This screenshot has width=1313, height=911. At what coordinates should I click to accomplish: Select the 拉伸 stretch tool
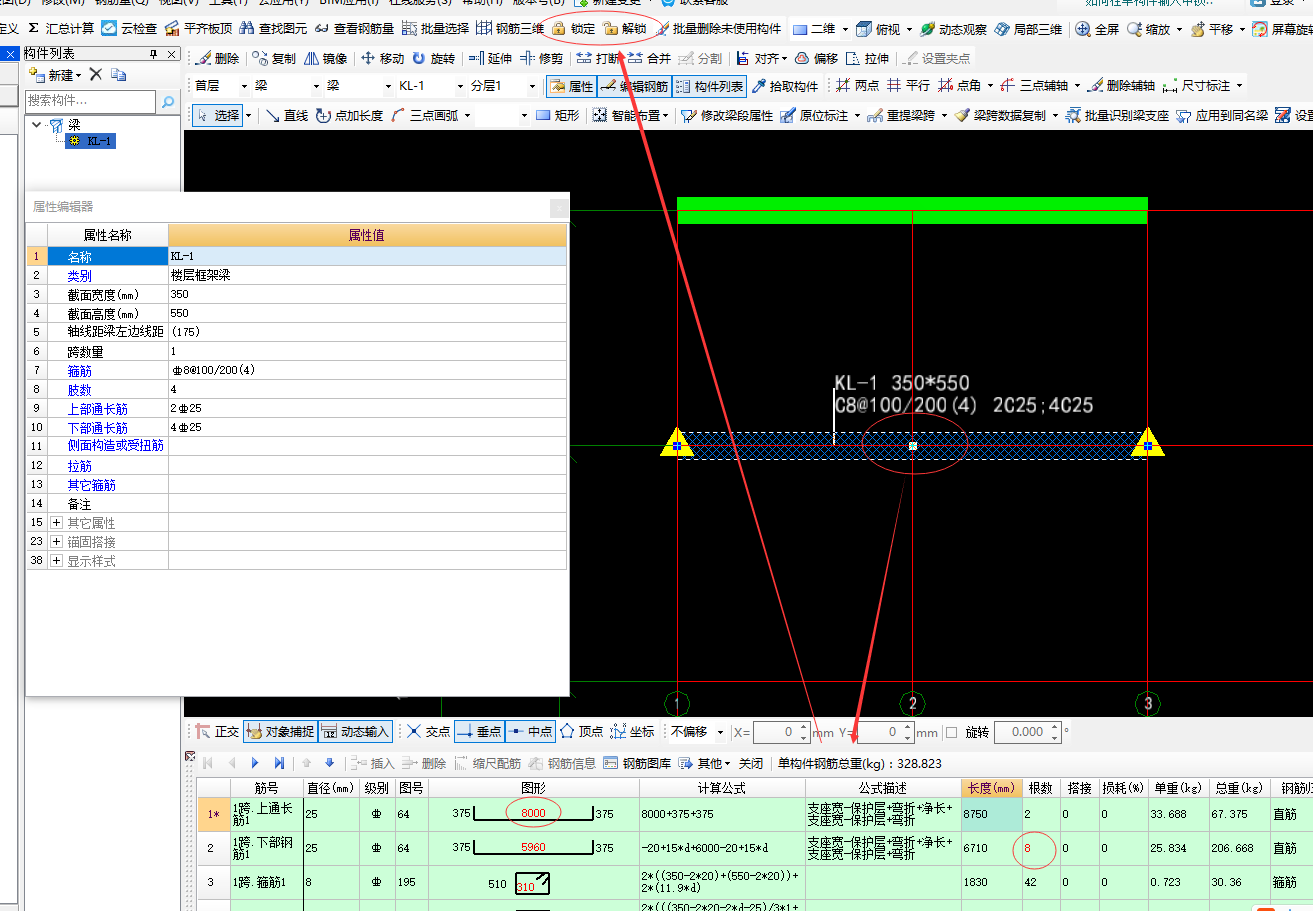tap(867, 59)
